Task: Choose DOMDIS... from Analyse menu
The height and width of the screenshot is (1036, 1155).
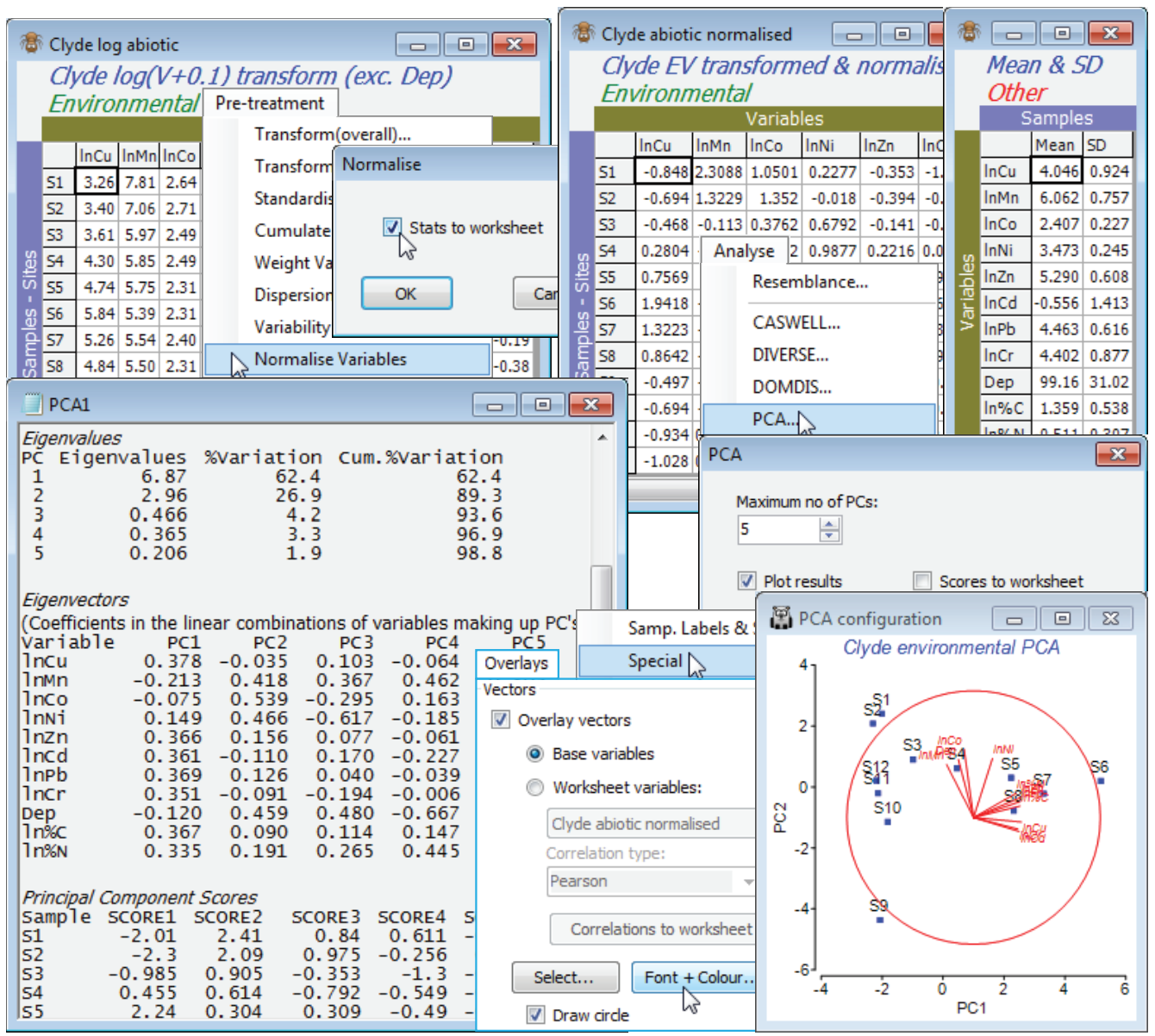Action: click(x=792, y=387)
